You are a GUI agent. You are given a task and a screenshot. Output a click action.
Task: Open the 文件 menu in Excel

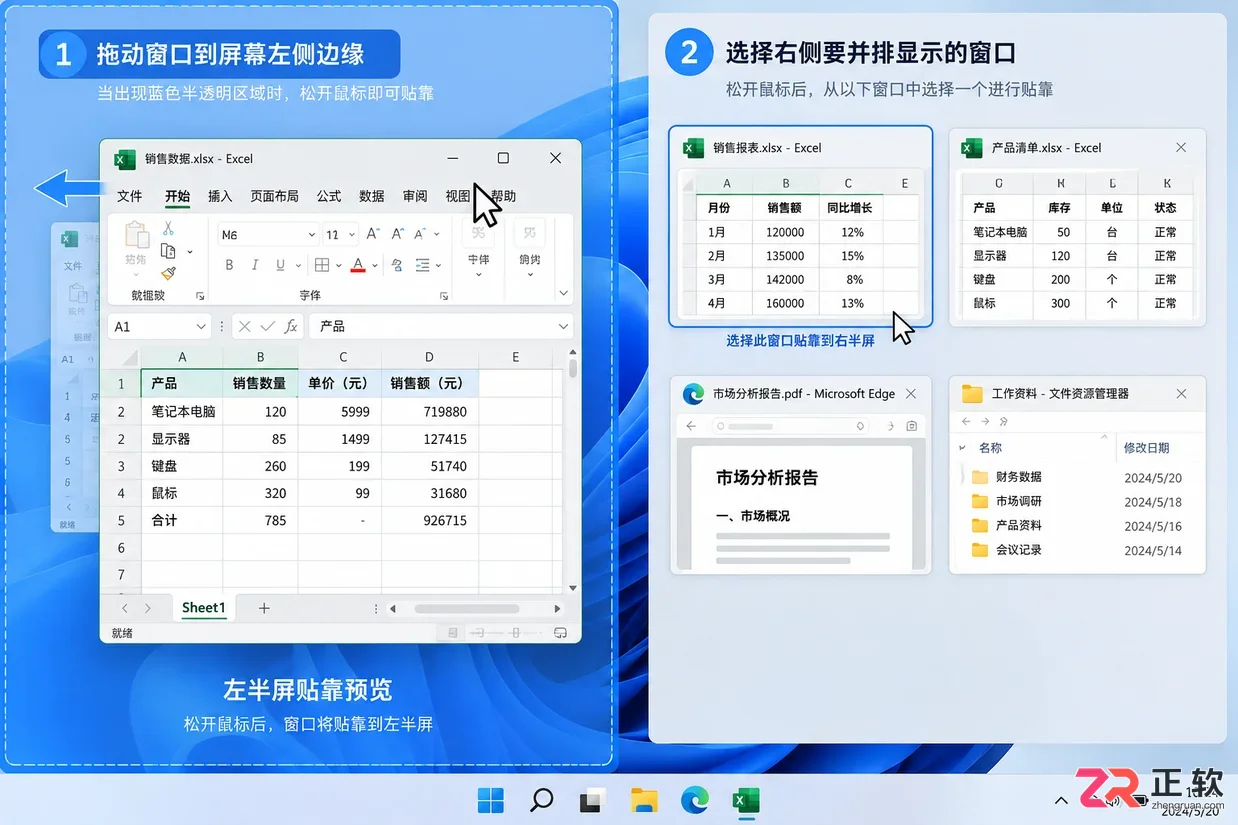point(130,196)
